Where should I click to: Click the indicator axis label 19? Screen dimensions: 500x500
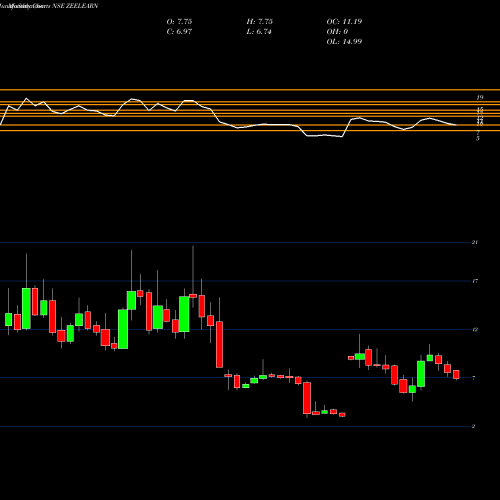pyautogui.click(x=480, y=98)
